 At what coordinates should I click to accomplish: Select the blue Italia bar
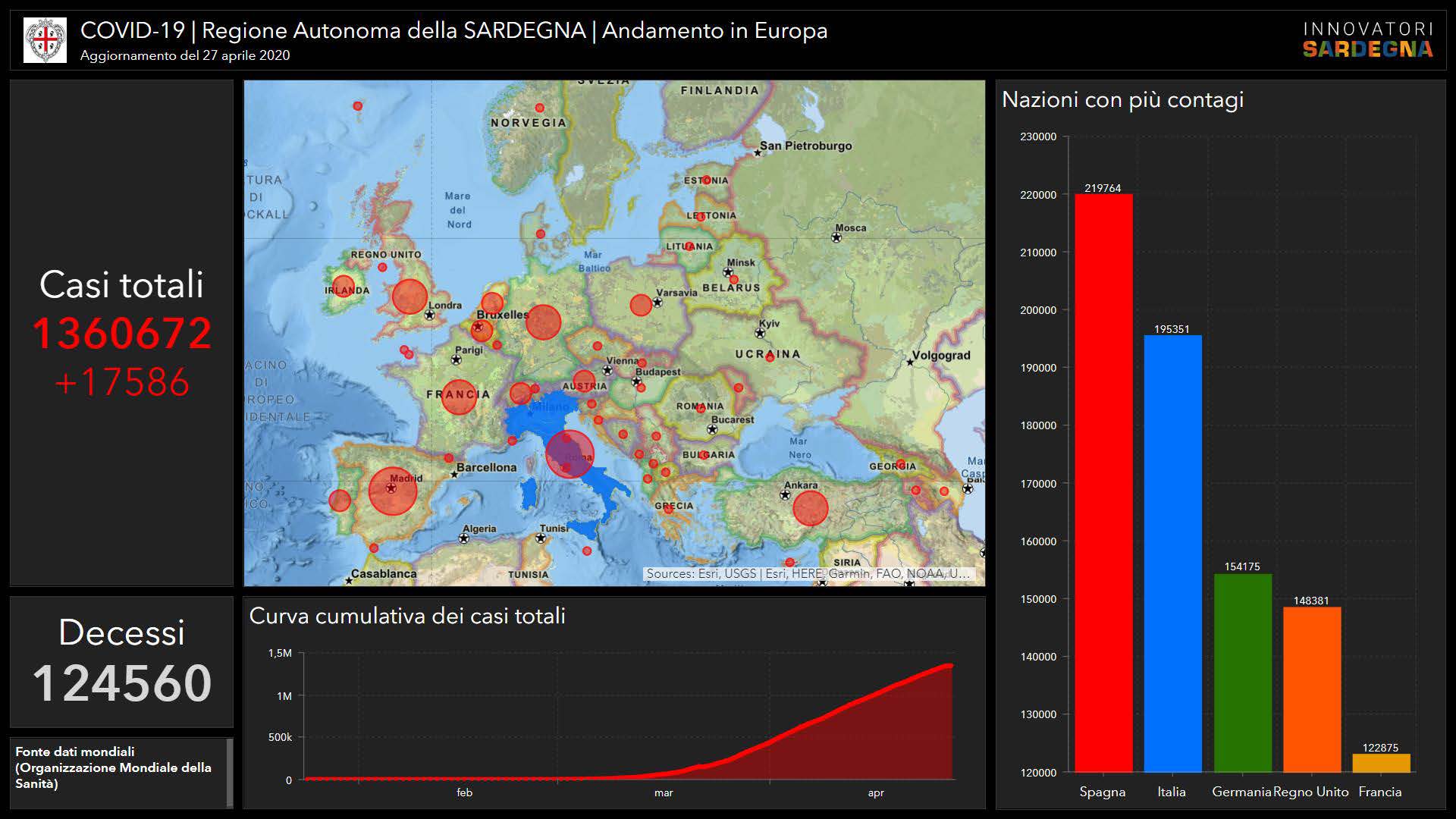pyautogui.click(x=1172, y=554)
